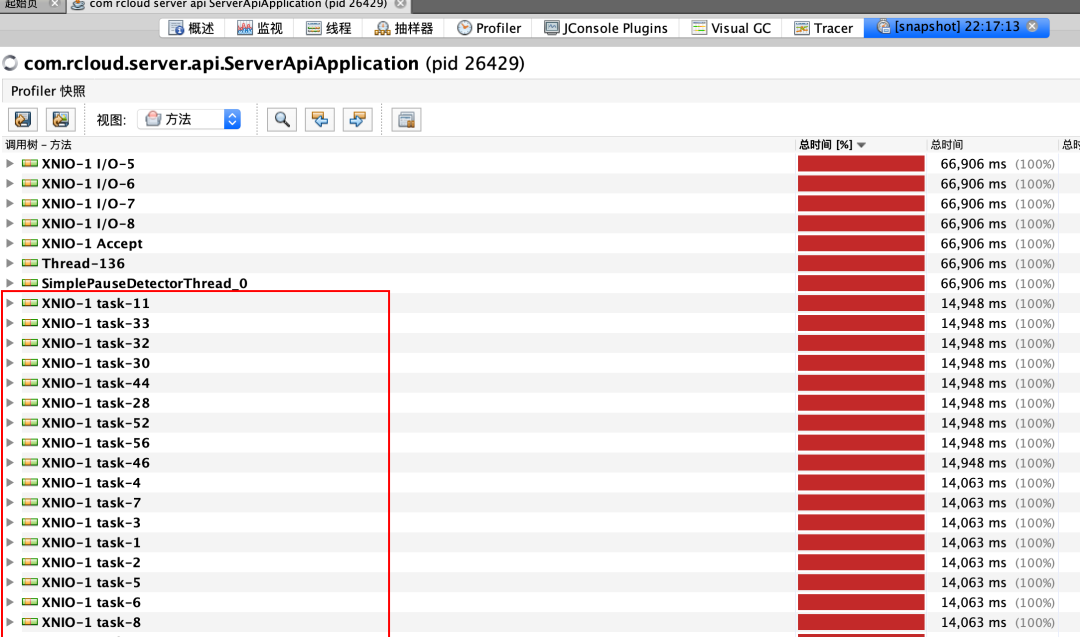This screenshot has height=637, width=1080.
Task: Expand the Thread-136 node
Action: pyautogui.click(x=10, y=263)
